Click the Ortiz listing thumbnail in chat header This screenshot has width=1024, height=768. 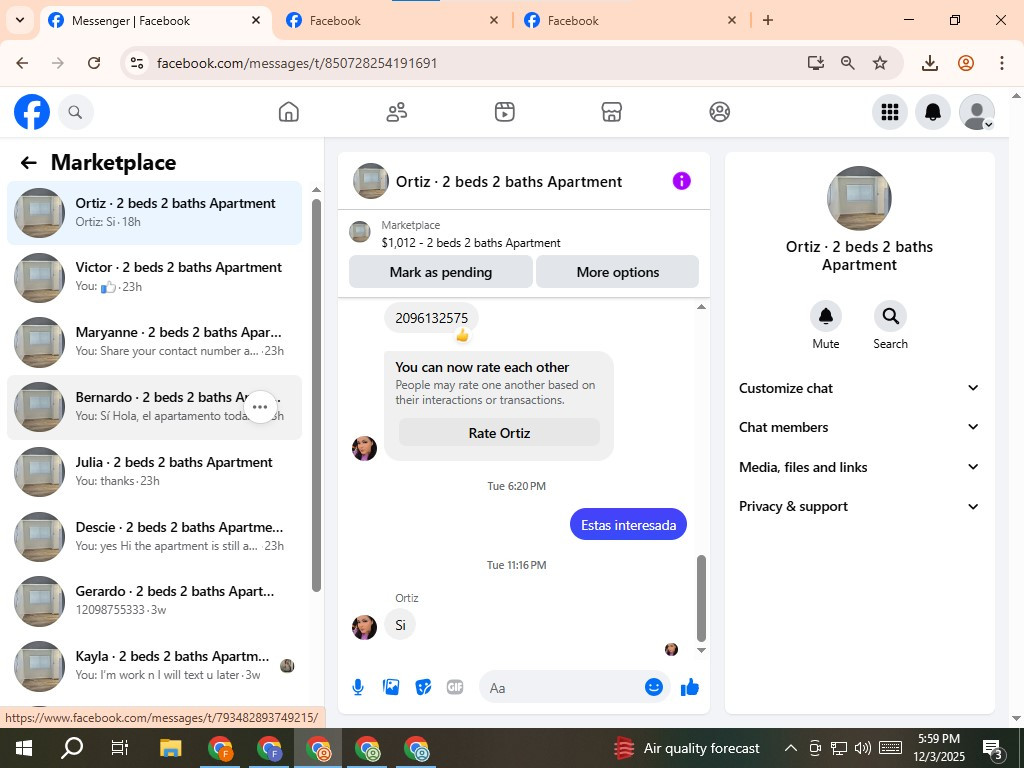371,181
